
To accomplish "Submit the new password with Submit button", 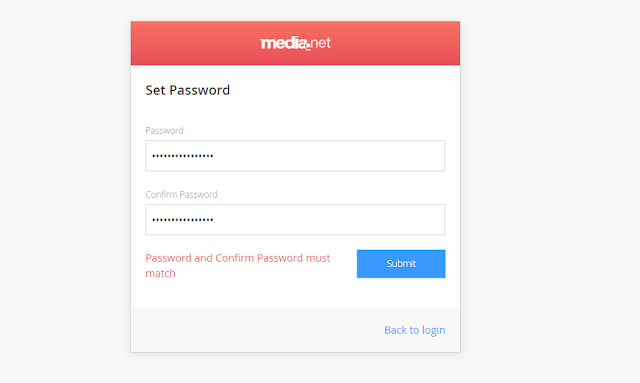I will tap(401, 264).
